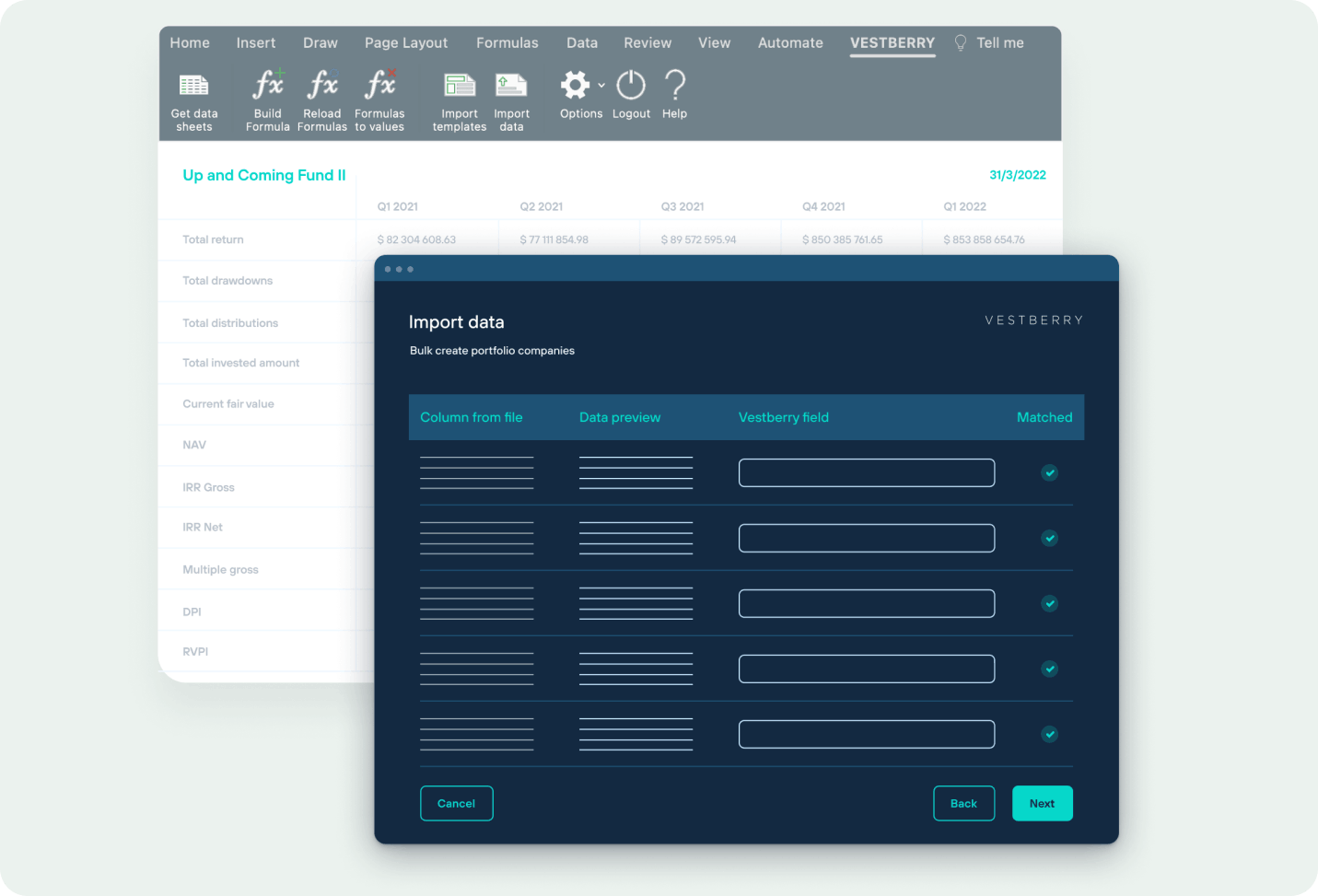Switch to the Home ribbon tab

tap(190, 43)
